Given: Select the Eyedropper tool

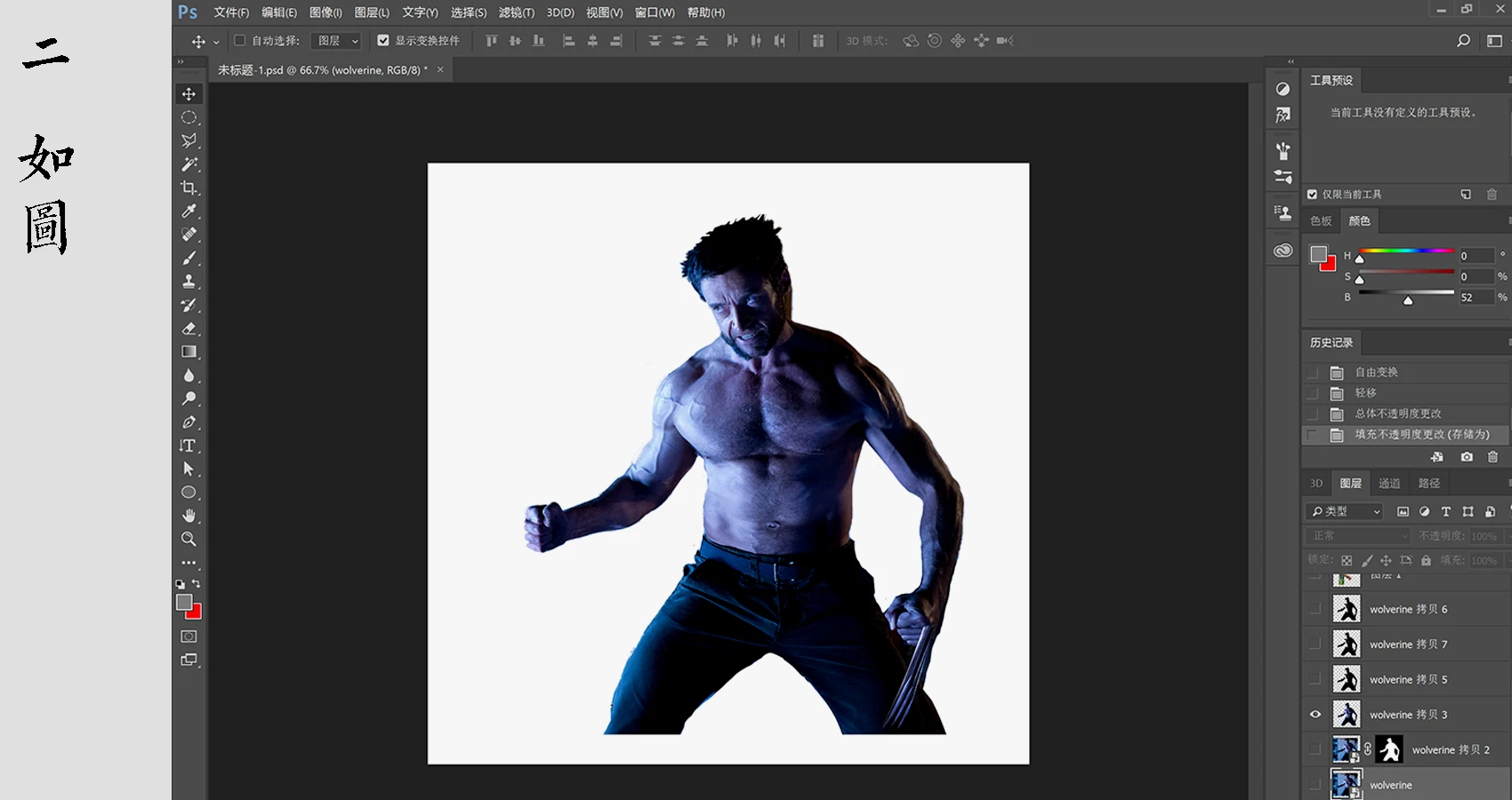Looking at the screenshot, I should point(189,212).
